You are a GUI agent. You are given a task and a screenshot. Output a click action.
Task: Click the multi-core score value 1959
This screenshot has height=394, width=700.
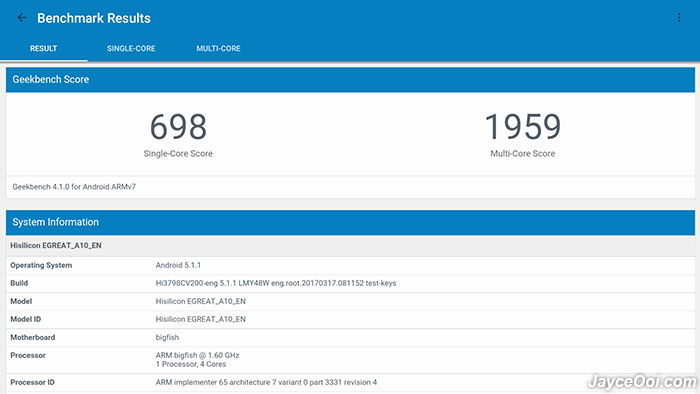click(x=523, y=127)
